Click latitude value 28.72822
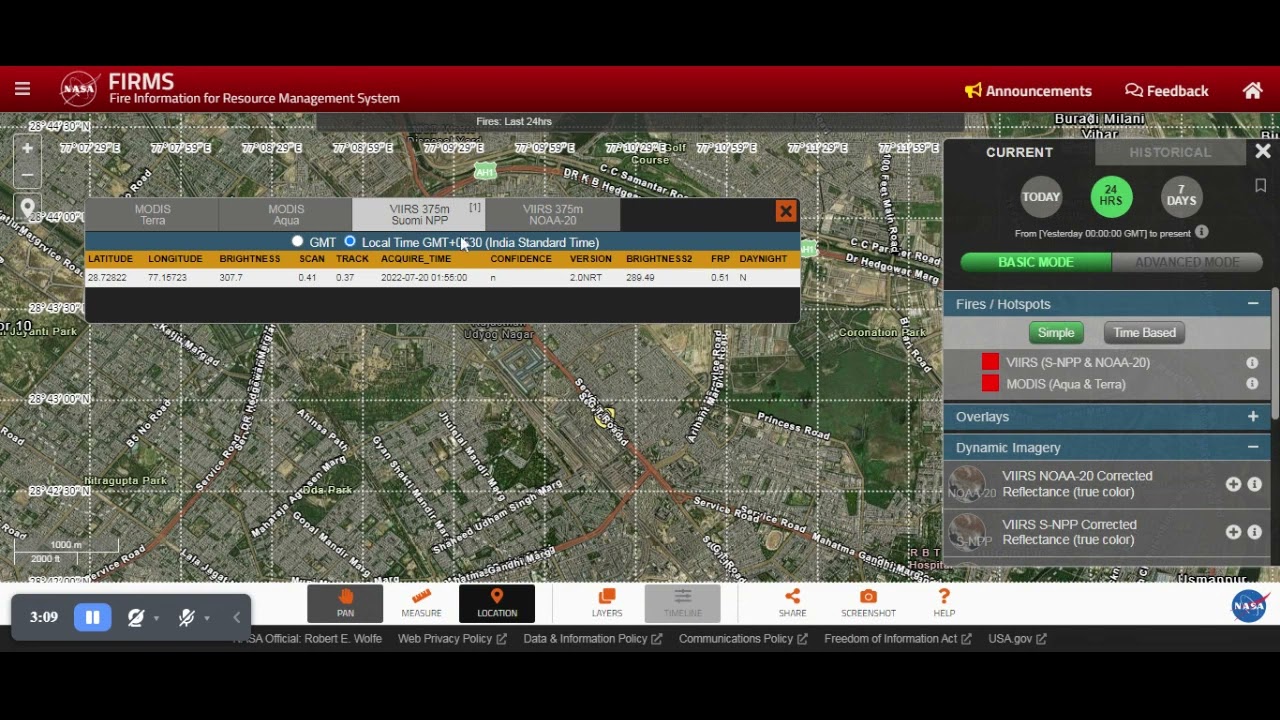 (x=107, y=278)
